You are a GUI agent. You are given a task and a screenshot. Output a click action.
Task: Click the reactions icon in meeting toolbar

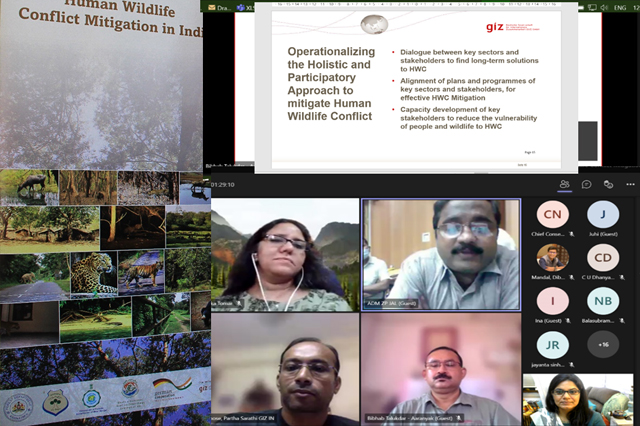tap(608, 184)
